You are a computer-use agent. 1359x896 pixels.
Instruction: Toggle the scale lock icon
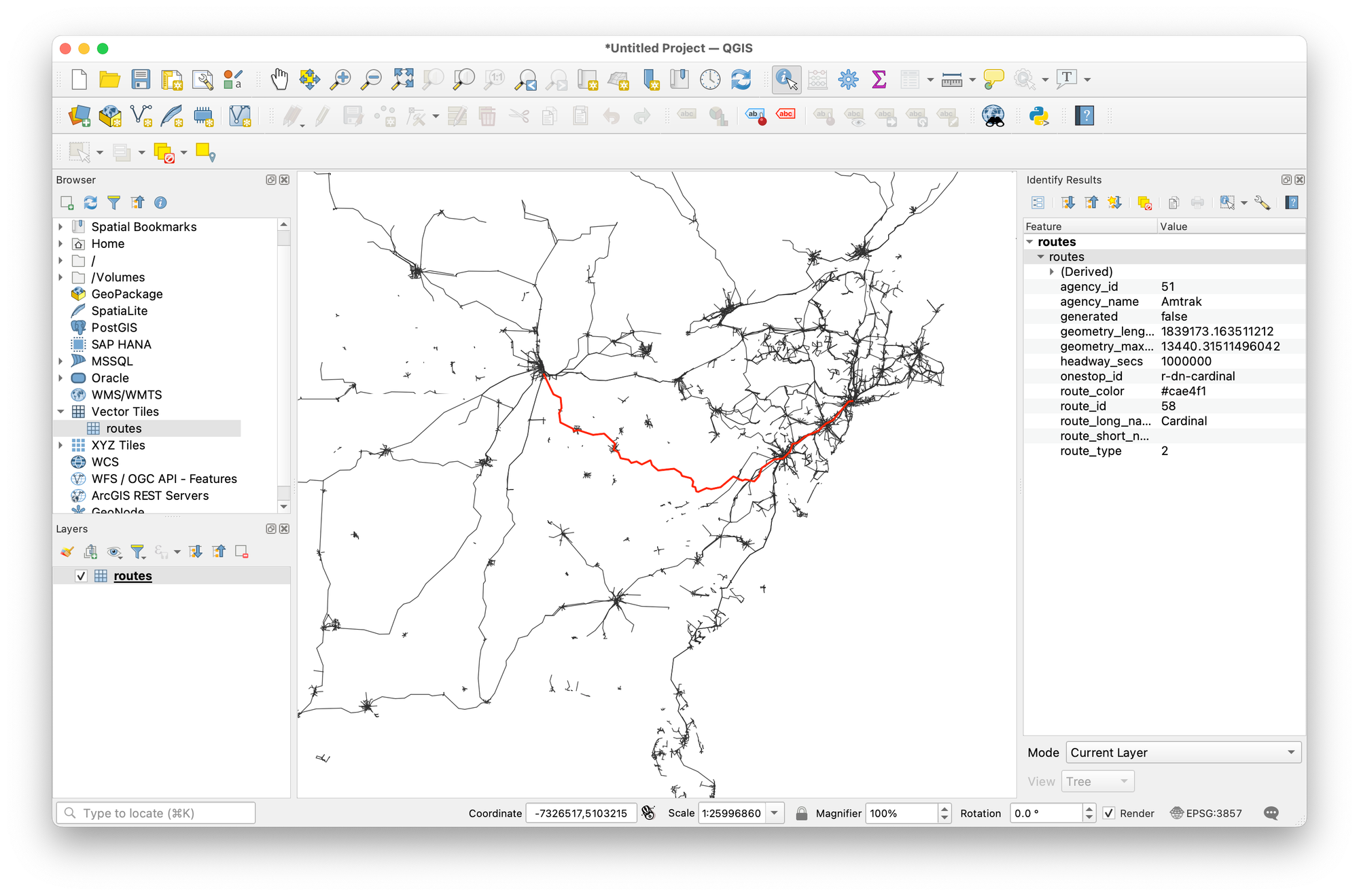pyautogui.click(x=802, y=813)
